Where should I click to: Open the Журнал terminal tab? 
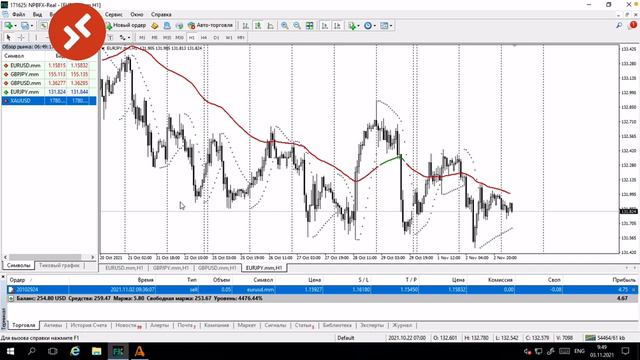click(x=402, y=325)
